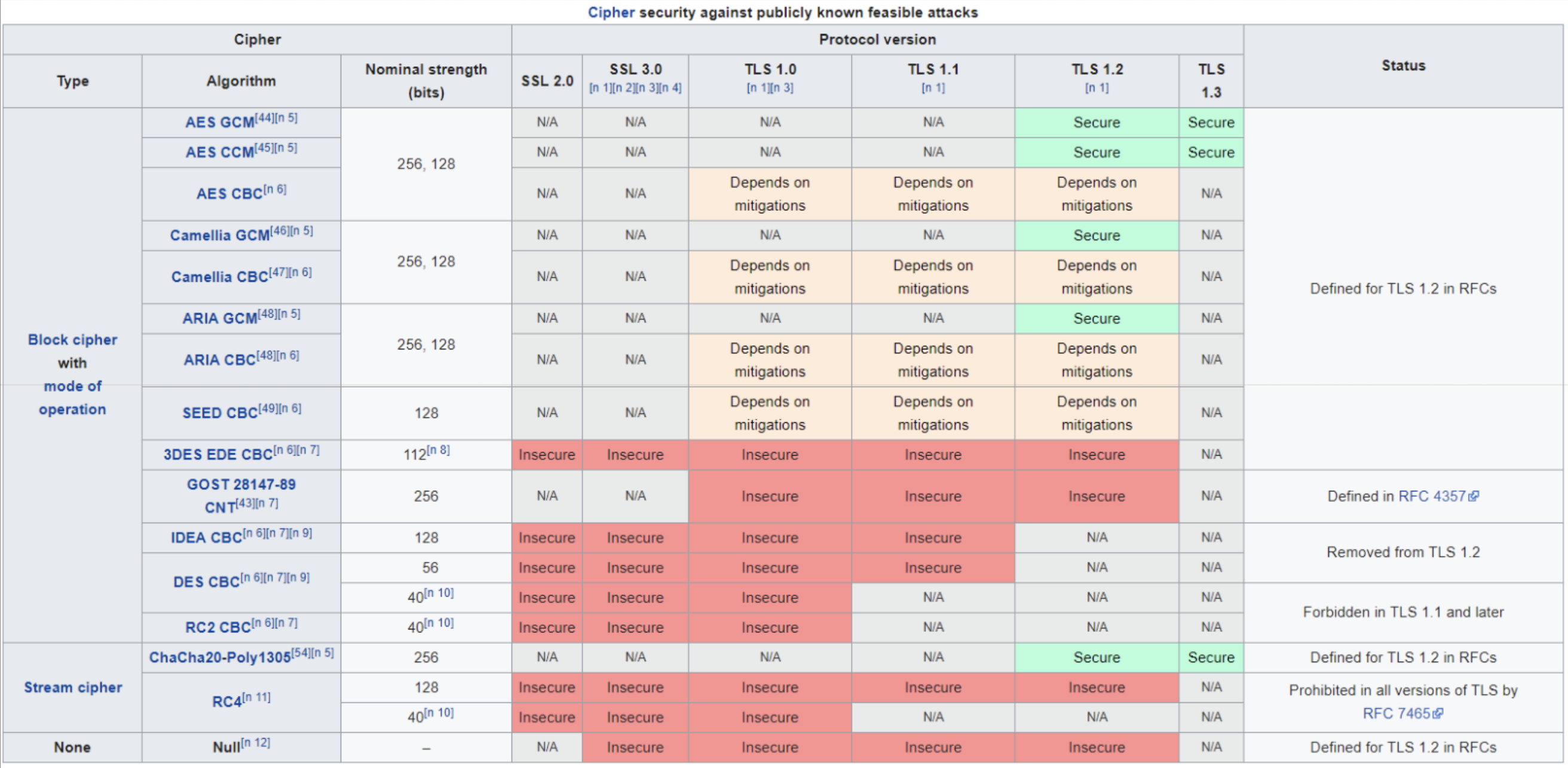Open the SEED CBC link
Image resolution: width=1568 pixels, height=768 pixels.
[220, 413]
